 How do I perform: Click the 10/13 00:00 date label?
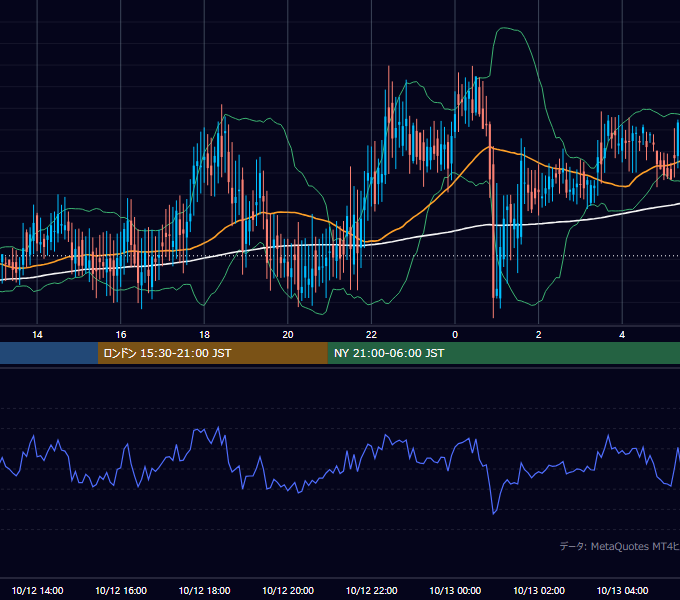(x=455, y=590)
